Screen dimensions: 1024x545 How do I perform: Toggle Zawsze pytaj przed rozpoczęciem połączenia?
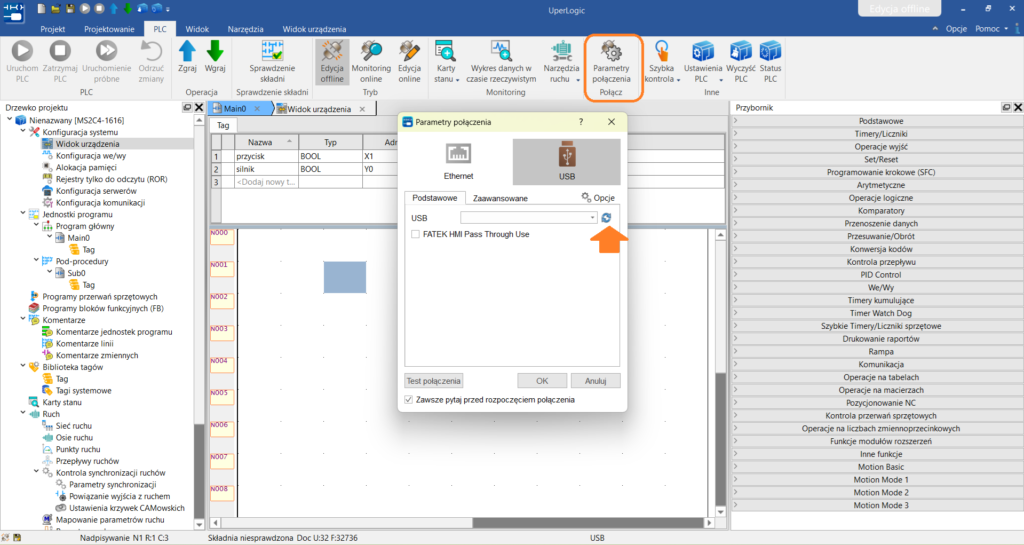pyautogui.click(x=409, y=399)
